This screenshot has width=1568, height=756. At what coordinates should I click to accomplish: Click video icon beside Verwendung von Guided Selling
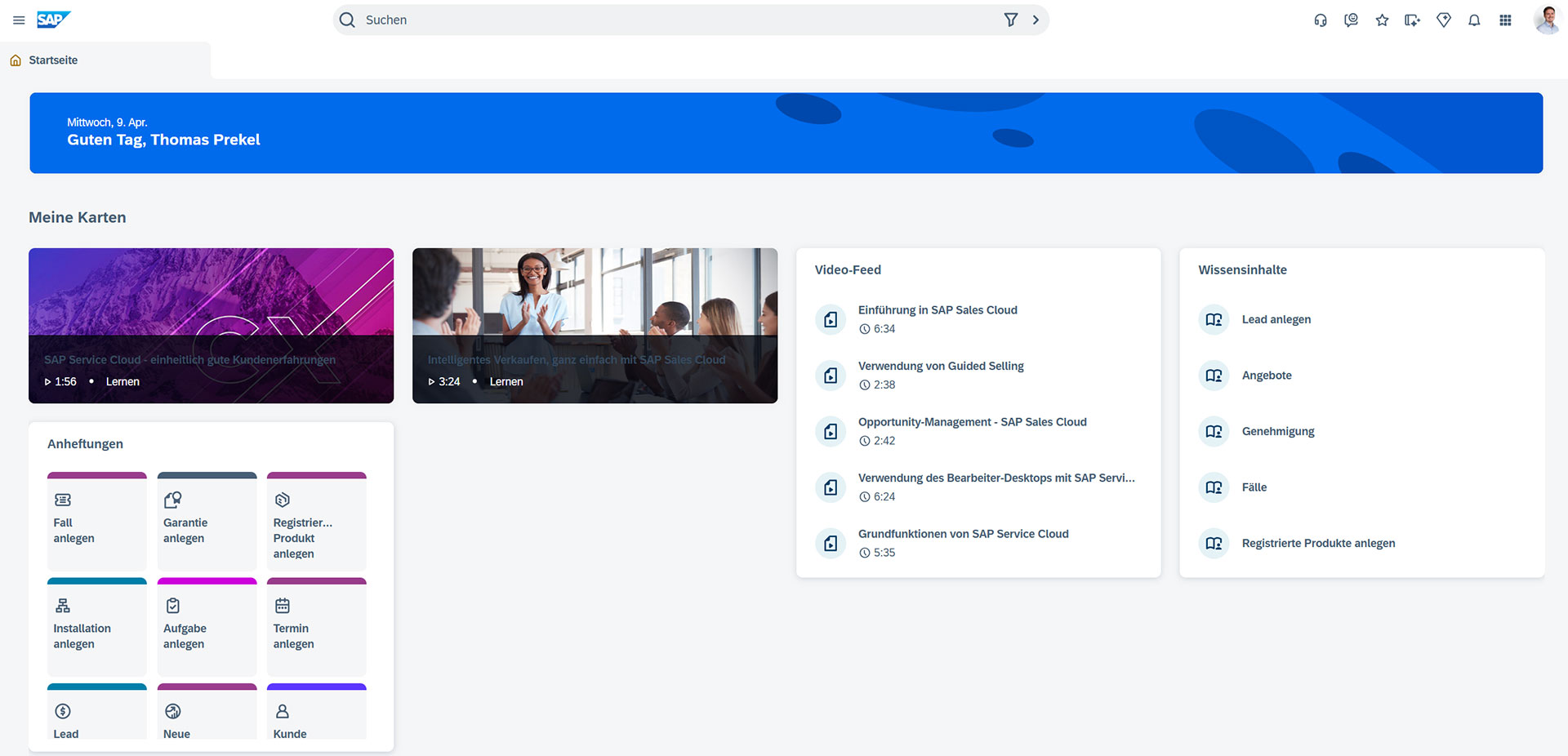(831, 376)
